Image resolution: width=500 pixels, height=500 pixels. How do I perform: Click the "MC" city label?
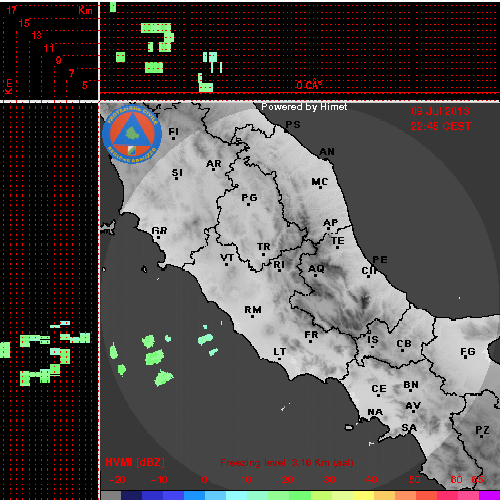(x=320, y=182)
